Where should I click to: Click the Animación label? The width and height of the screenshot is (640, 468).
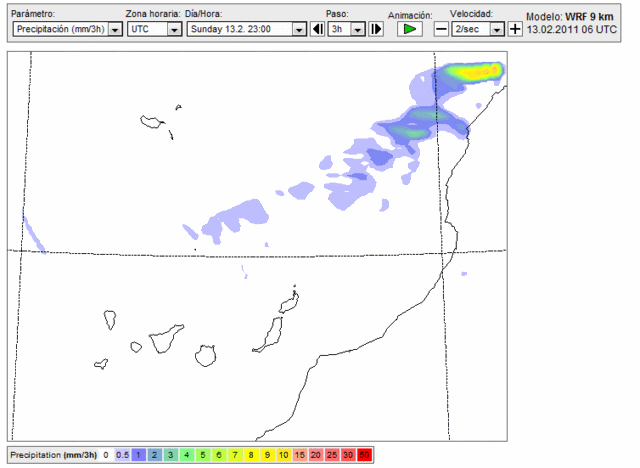(x=410, y=15)
